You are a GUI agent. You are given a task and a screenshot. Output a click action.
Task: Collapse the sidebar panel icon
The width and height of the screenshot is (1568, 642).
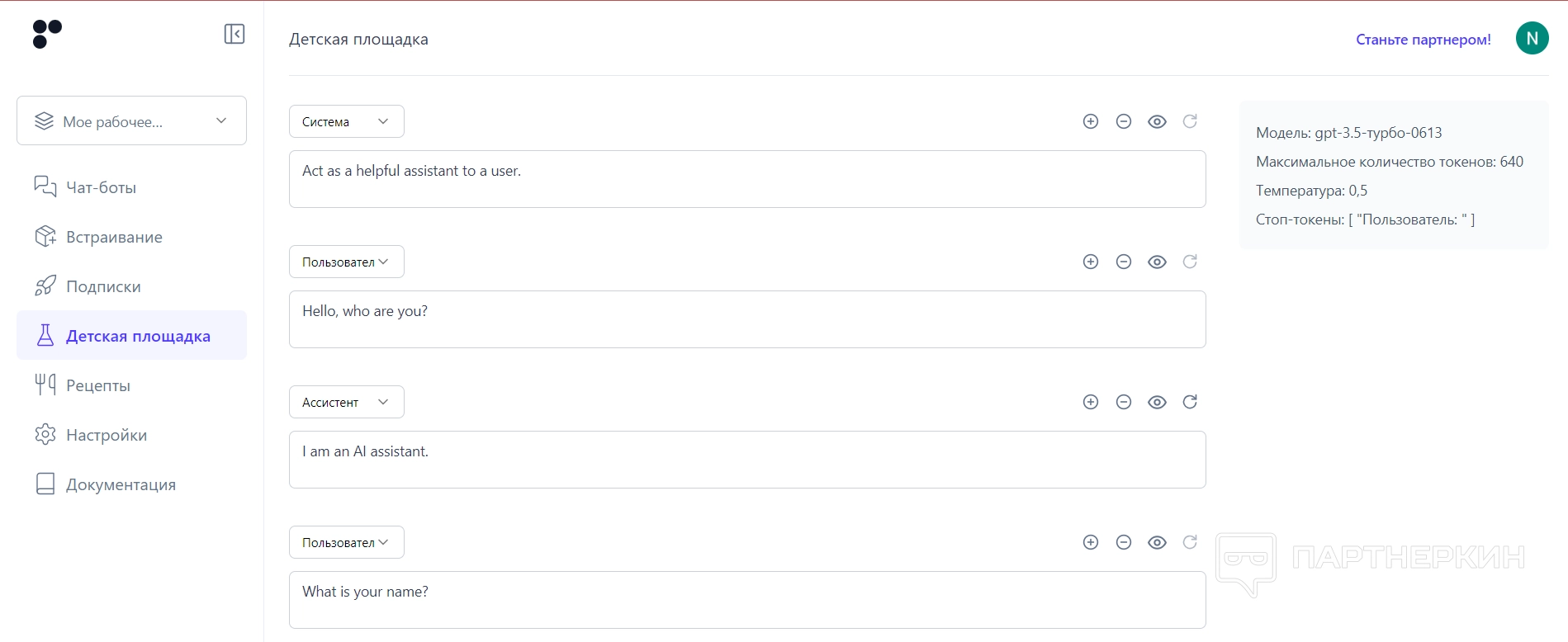tap(234, 34)
